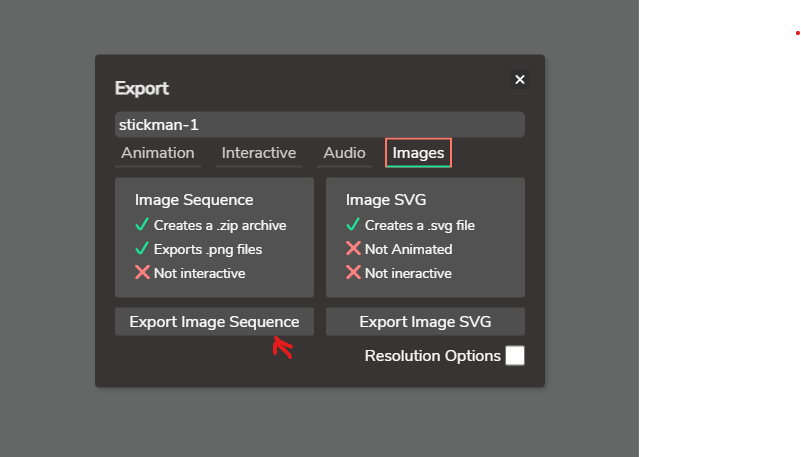Click red X beside Not ineractive
801x457 pixels.
353,272
